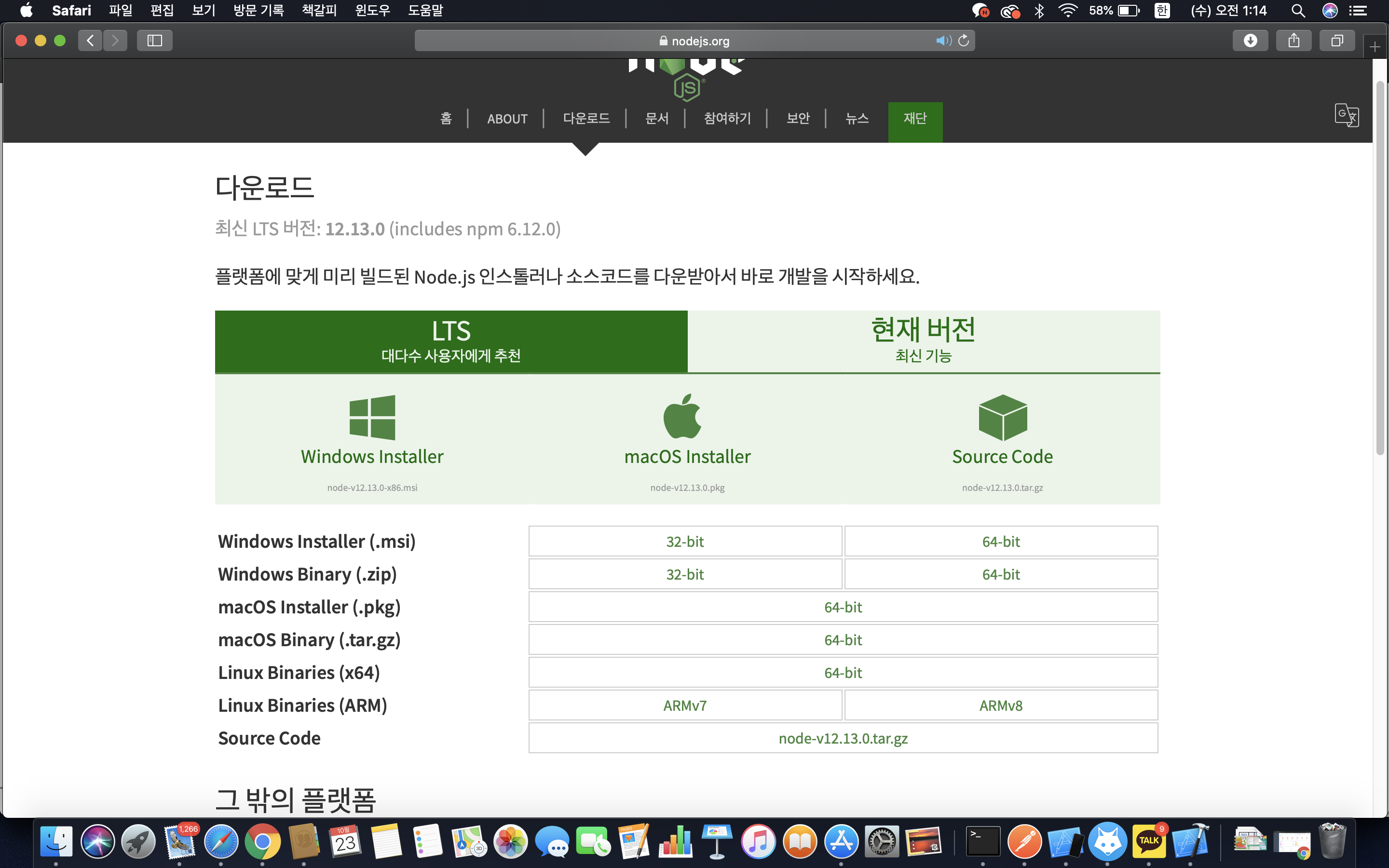
Task: Download Windows Installer (.msi) 64-bit
Action: [1000, 542]
